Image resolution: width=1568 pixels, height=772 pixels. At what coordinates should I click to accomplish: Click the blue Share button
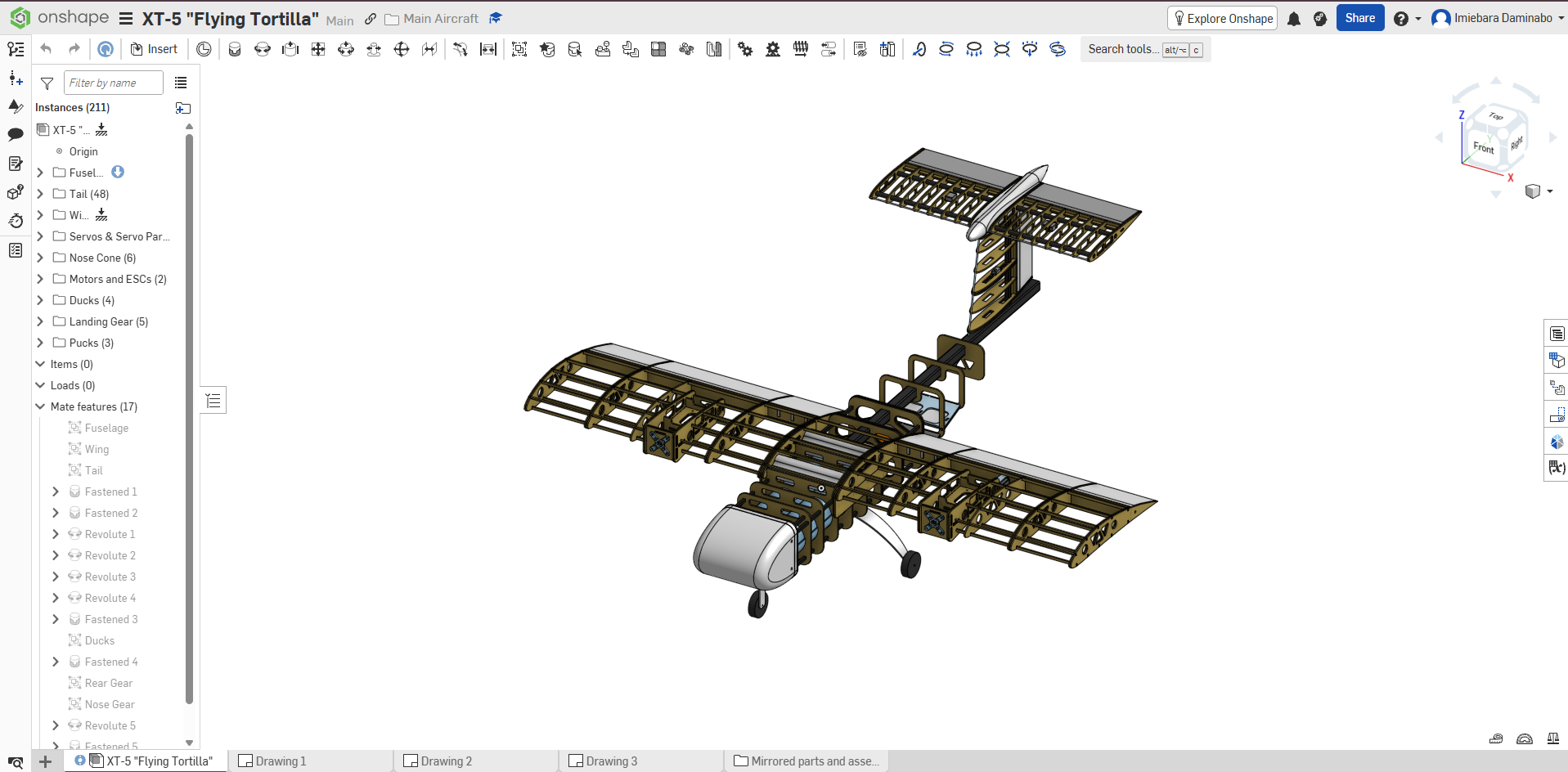pyautogui.click(x=1359, y=18)
